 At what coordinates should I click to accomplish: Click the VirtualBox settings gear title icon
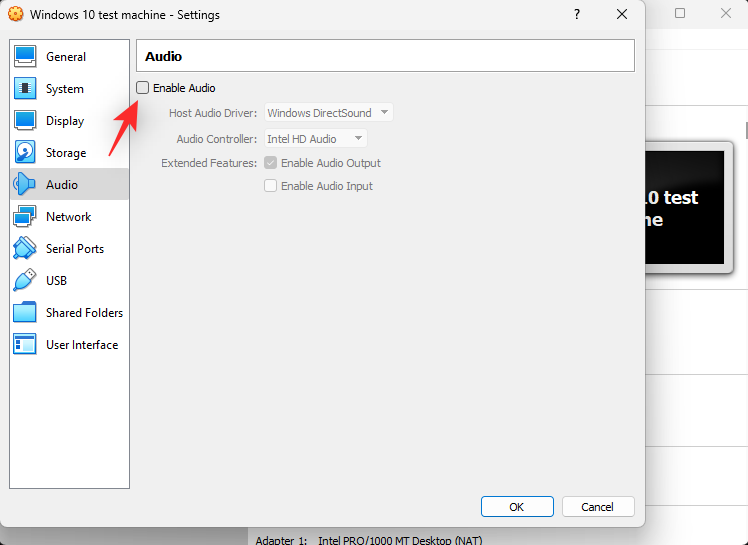tap(16, 14)
